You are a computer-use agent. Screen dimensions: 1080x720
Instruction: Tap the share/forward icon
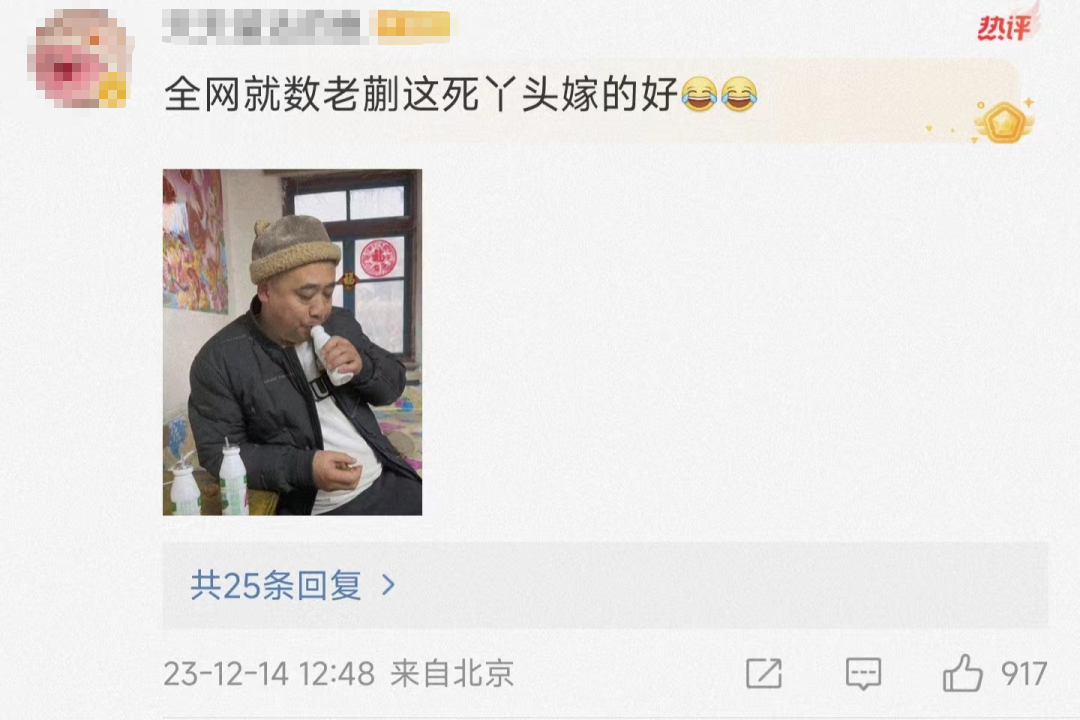pos(764,673)
